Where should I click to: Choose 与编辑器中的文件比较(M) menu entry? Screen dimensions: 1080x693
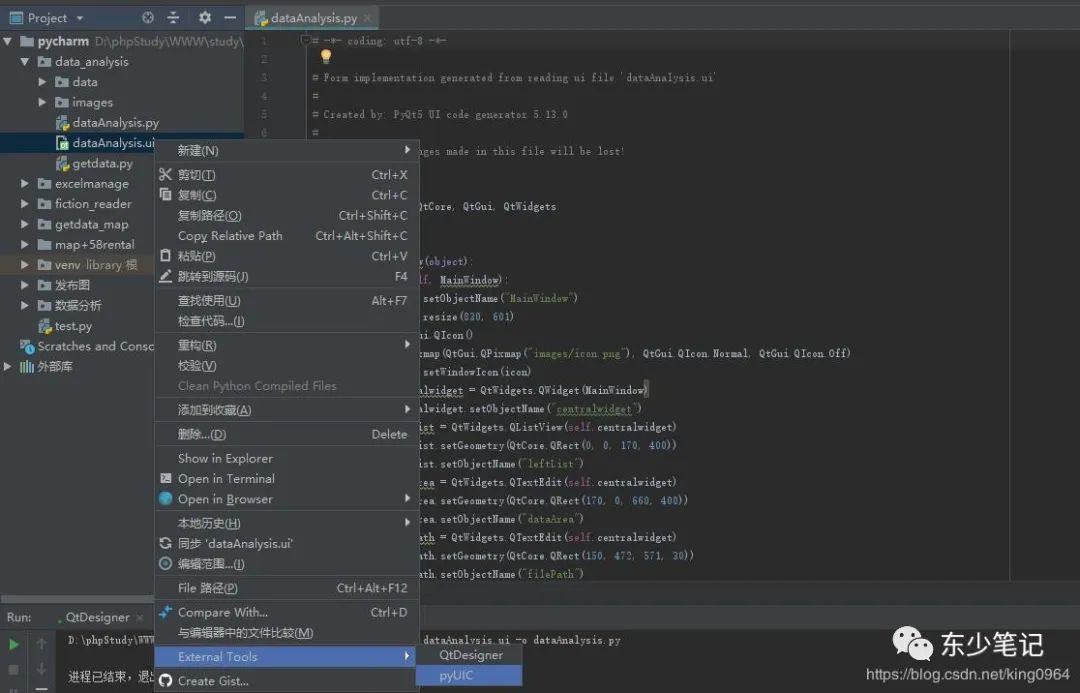pyautogui.click(x=287, y=632)
